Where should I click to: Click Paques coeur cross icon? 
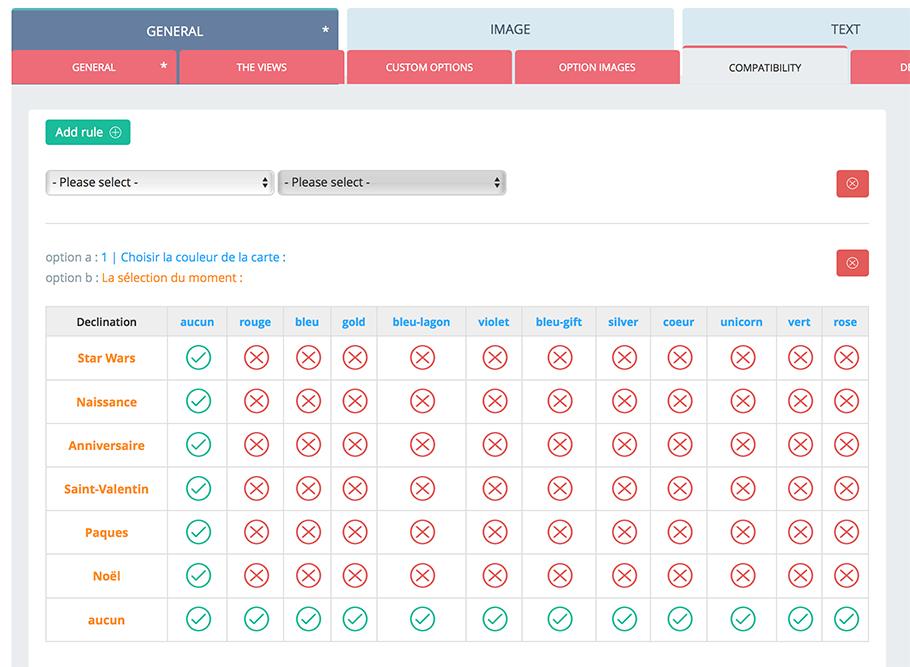(x=680, y=532)
